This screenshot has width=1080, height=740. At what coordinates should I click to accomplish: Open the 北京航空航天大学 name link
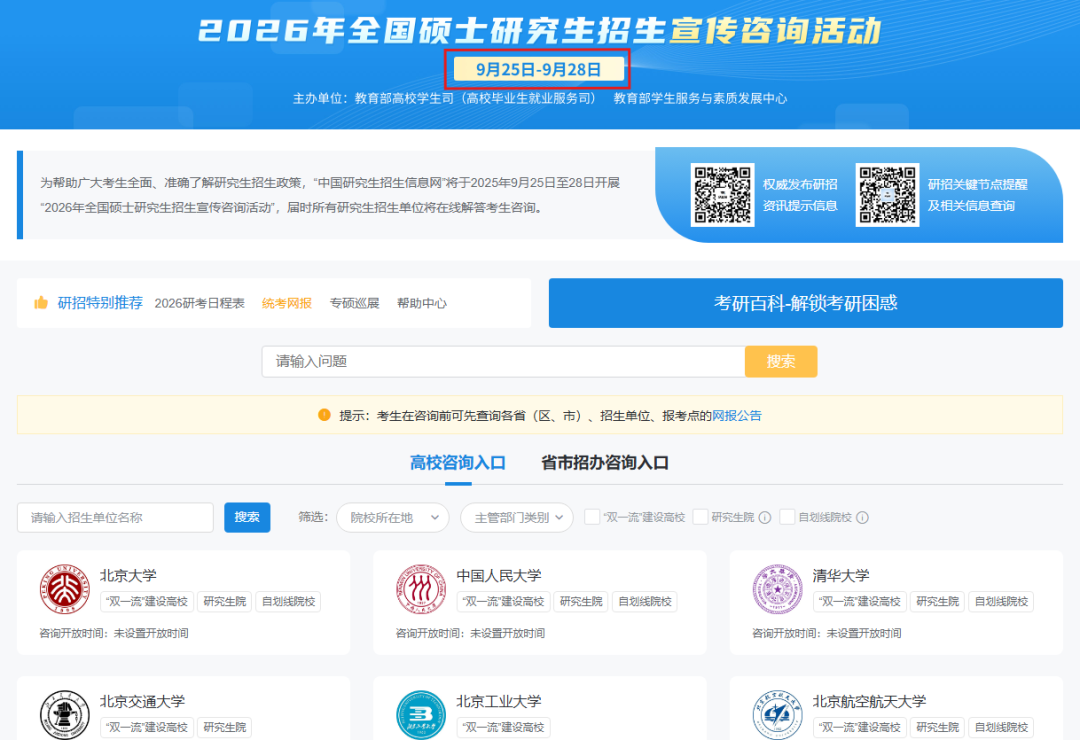(x=869, y=701)
